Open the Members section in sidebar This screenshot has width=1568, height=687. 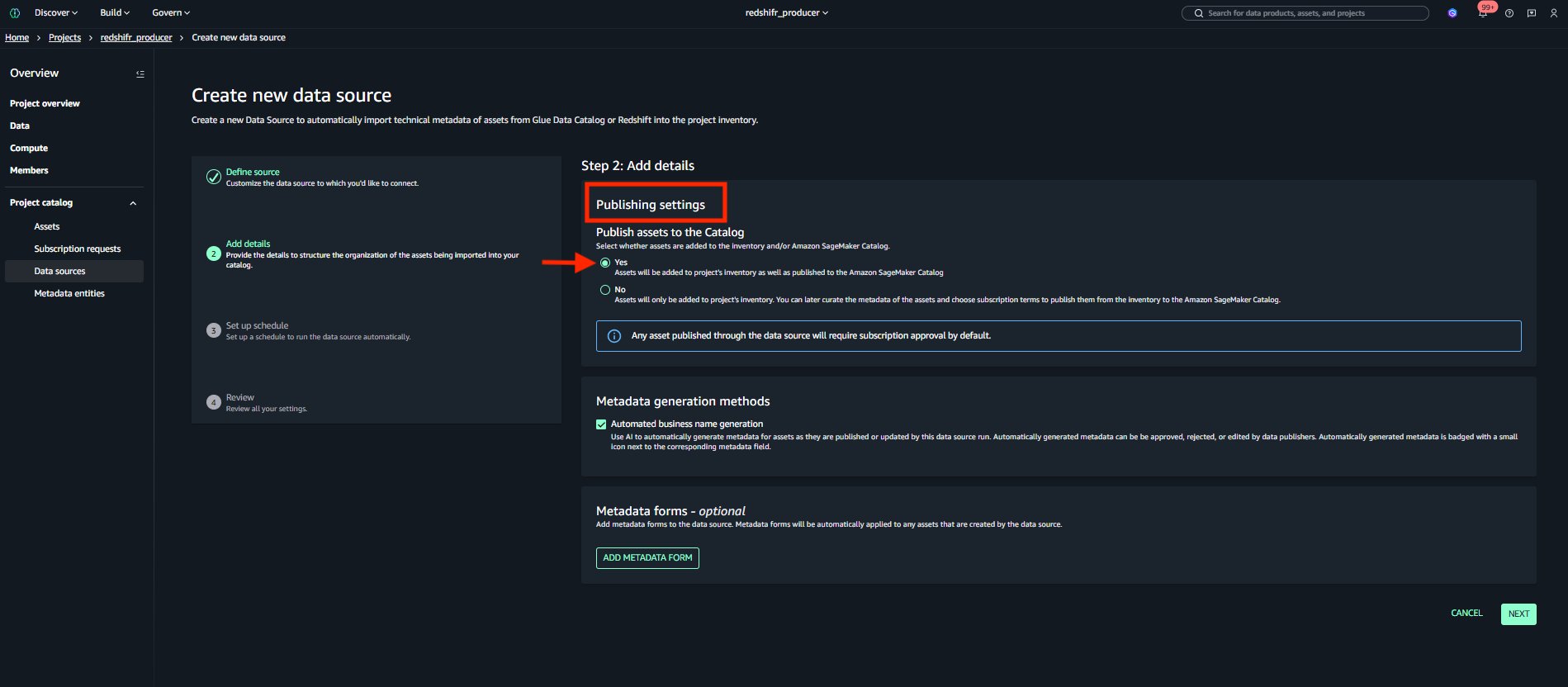click(x=29, y=171)
